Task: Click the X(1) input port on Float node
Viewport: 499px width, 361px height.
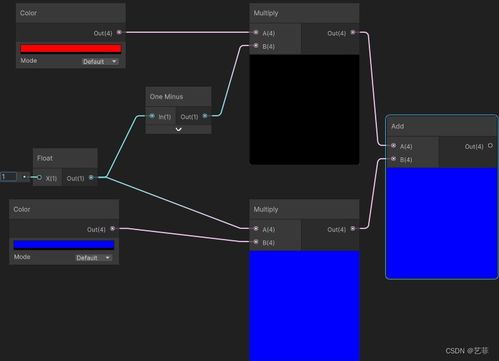Action: (x=39, y=177)
